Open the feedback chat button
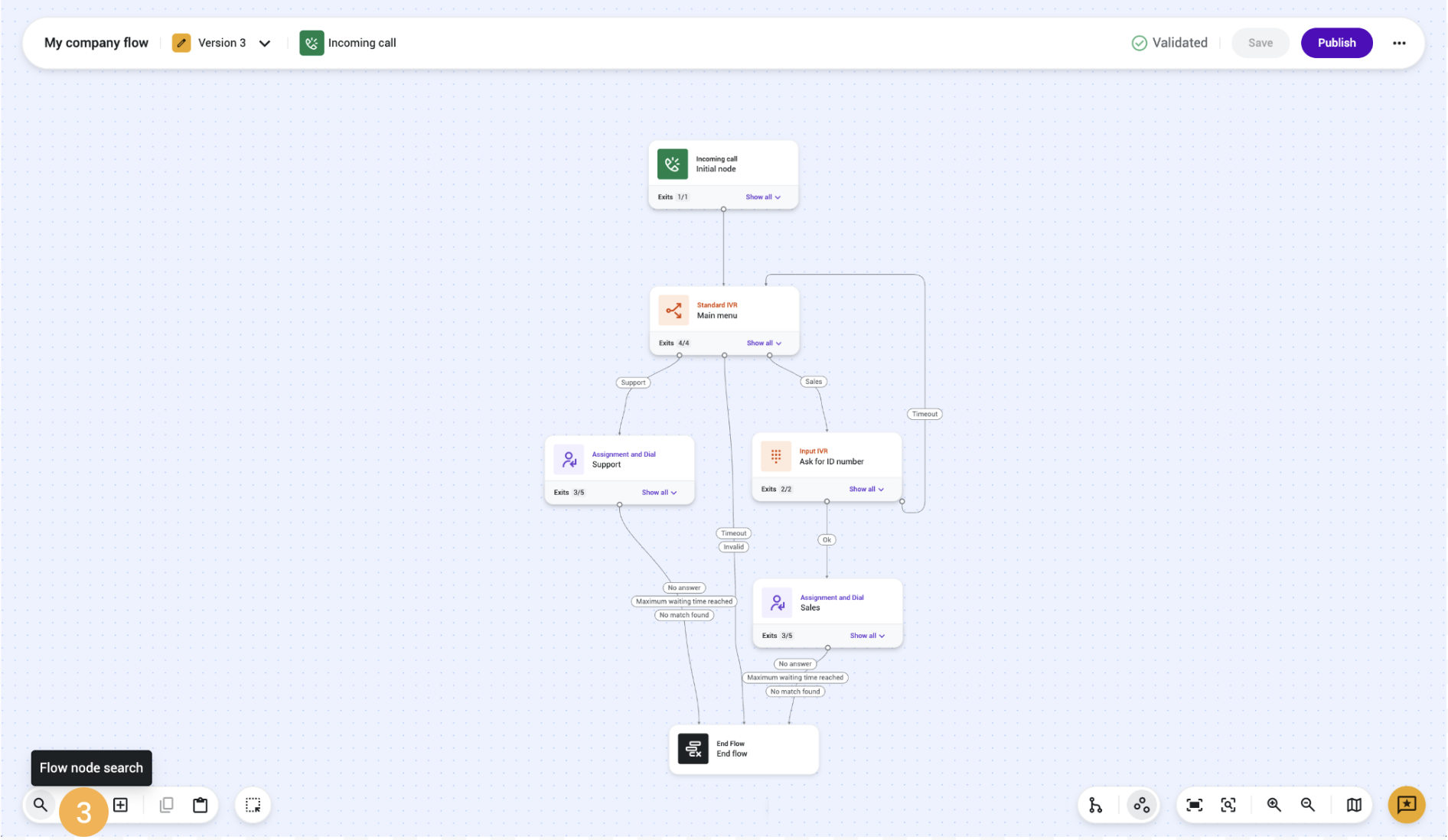 point(1407,805)
